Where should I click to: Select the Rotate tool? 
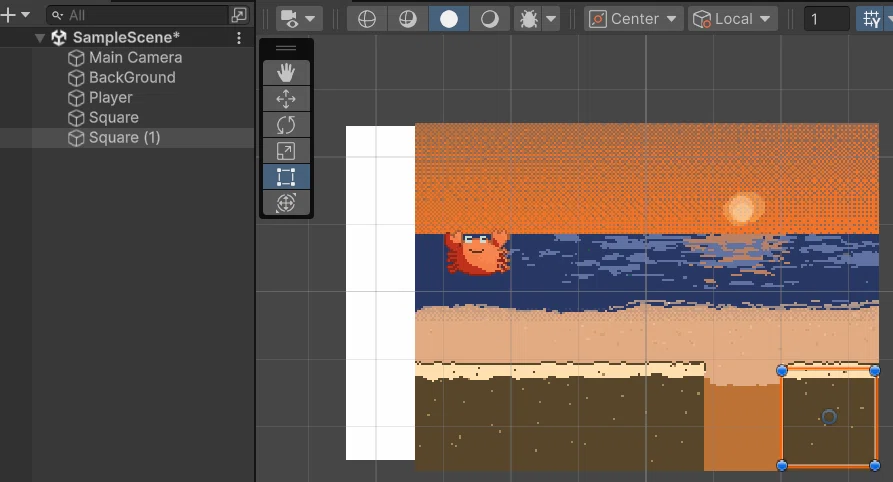(286, 125)
